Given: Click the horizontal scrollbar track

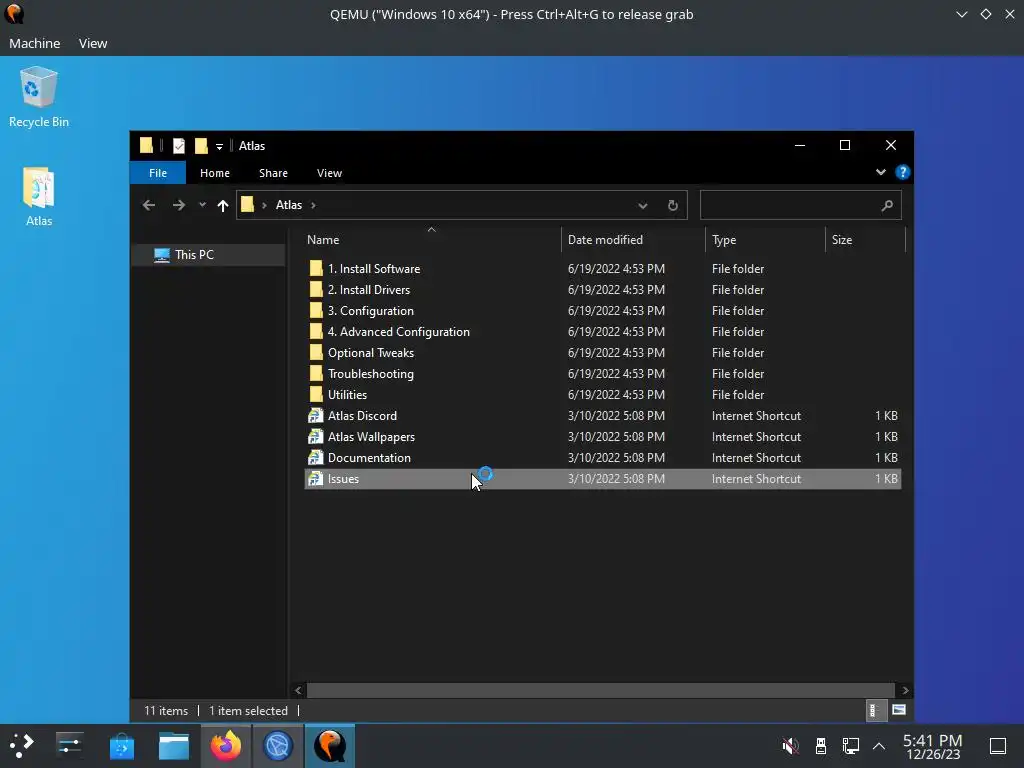Looking at the screenshot, I should point(600,690).
